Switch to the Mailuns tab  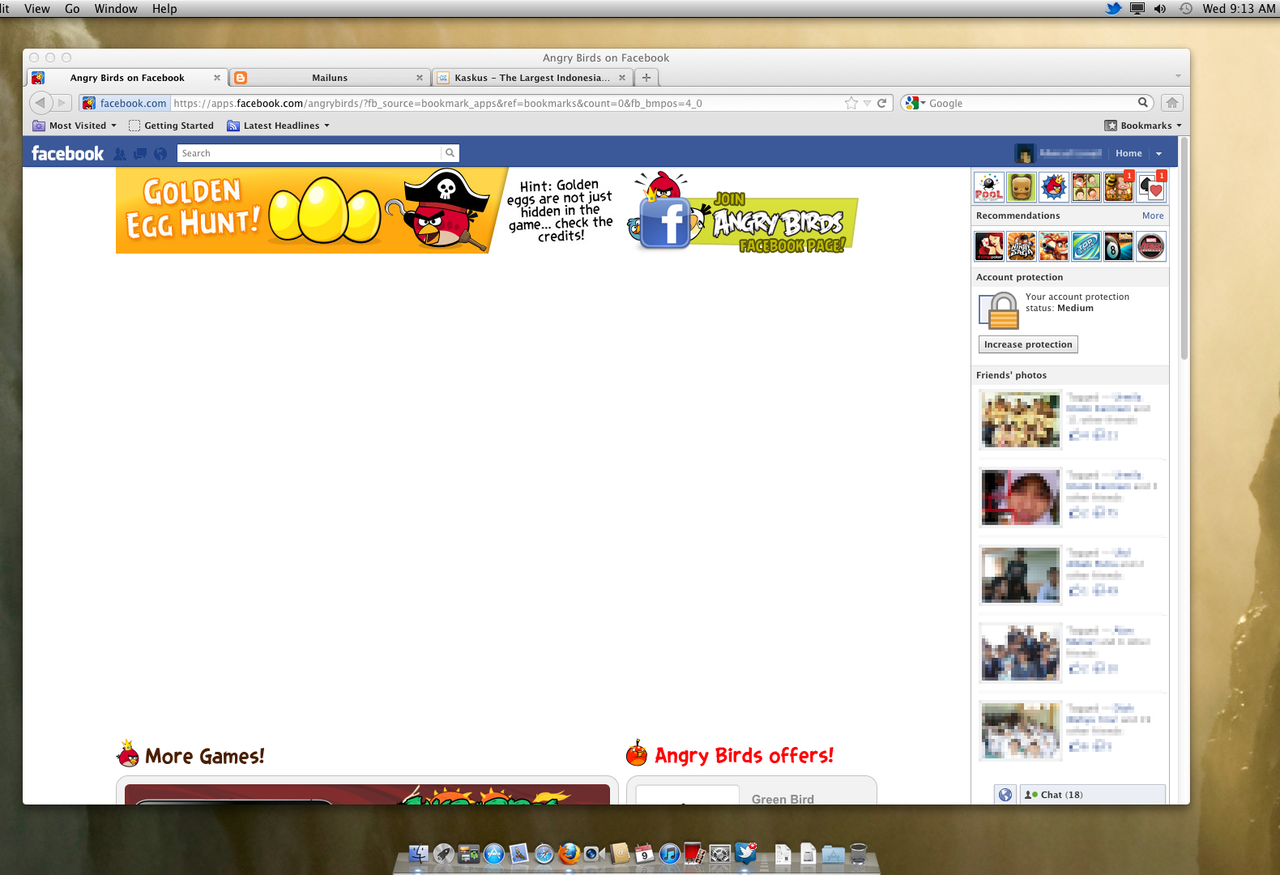[329, 78]
